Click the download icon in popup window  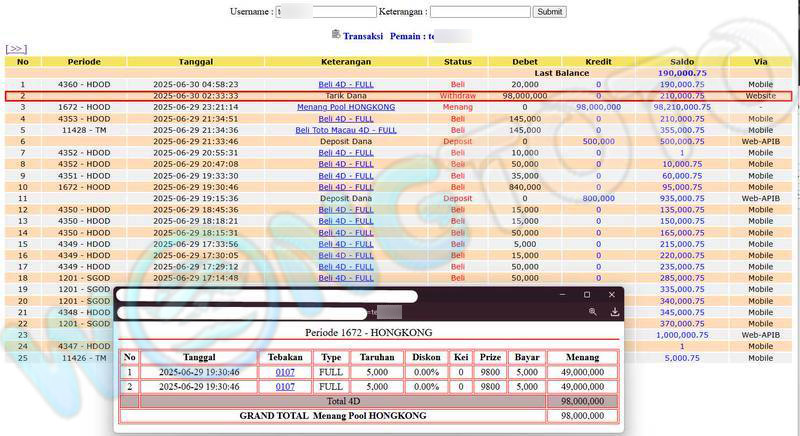coord(614,312)
